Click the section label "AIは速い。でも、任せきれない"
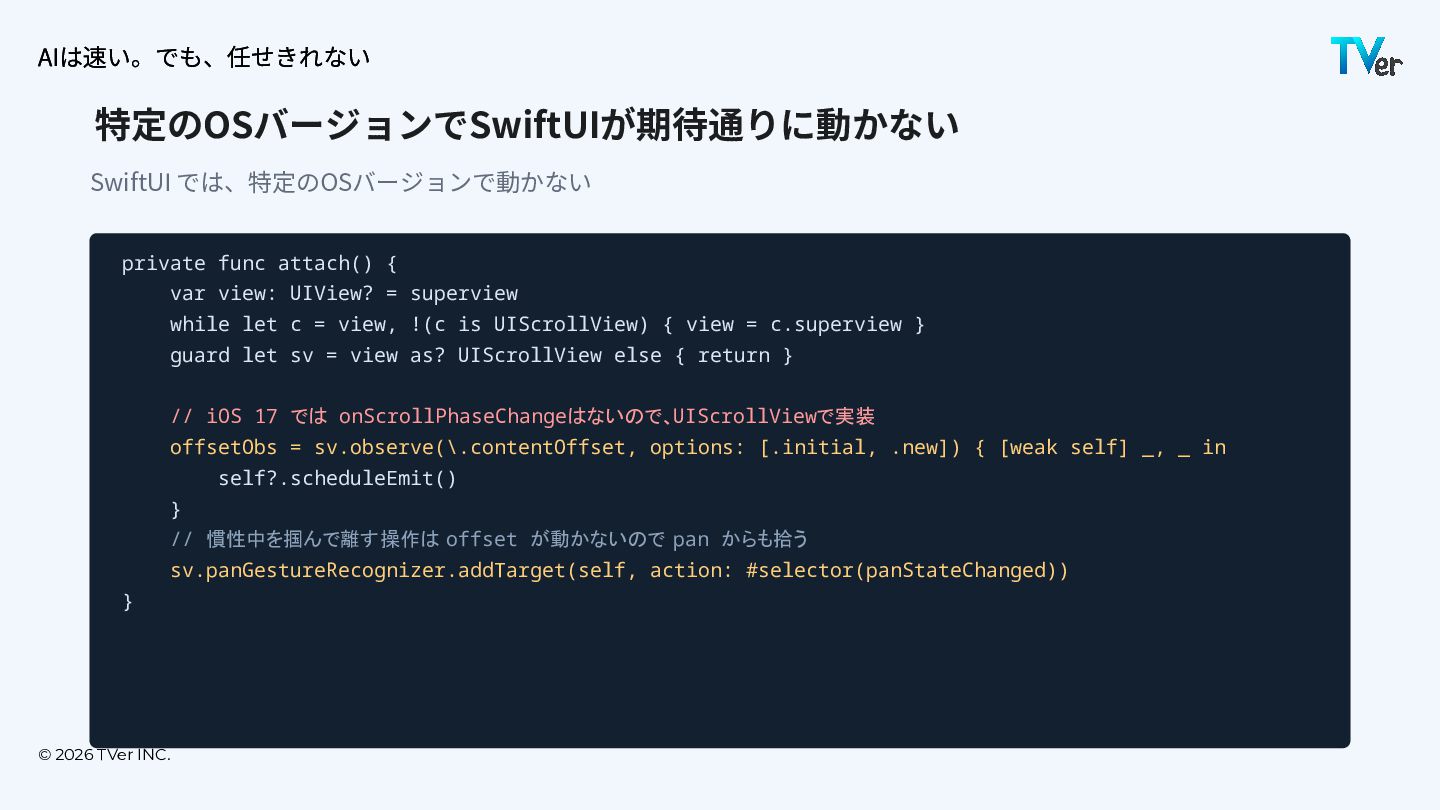Viewport: 1440px width, 810px height. [204, 57]
